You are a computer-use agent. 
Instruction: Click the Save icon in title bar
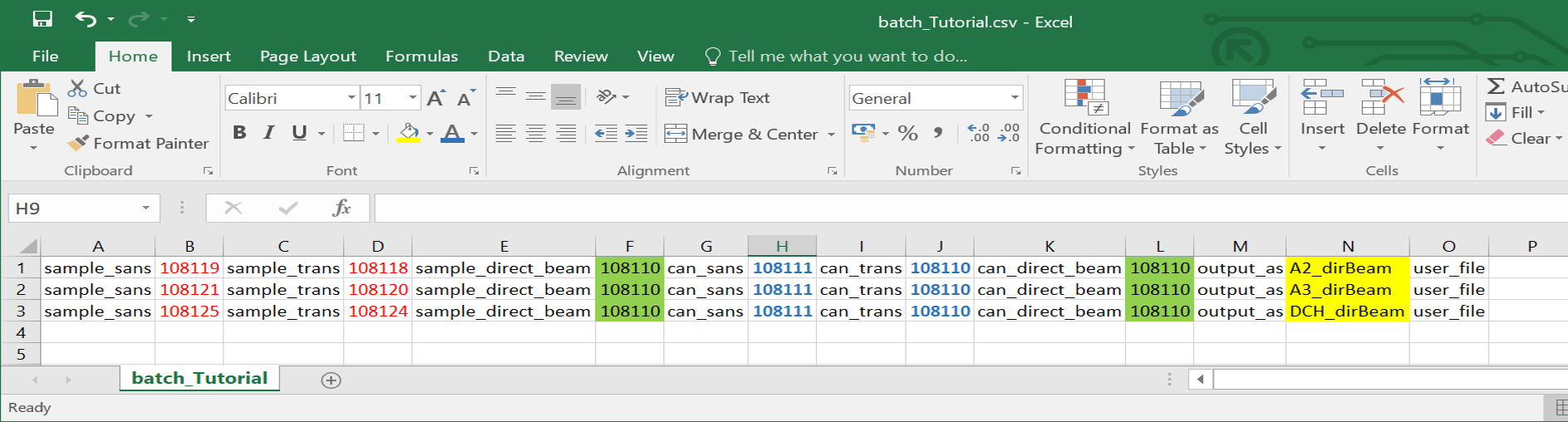click(x=42, y=19)
